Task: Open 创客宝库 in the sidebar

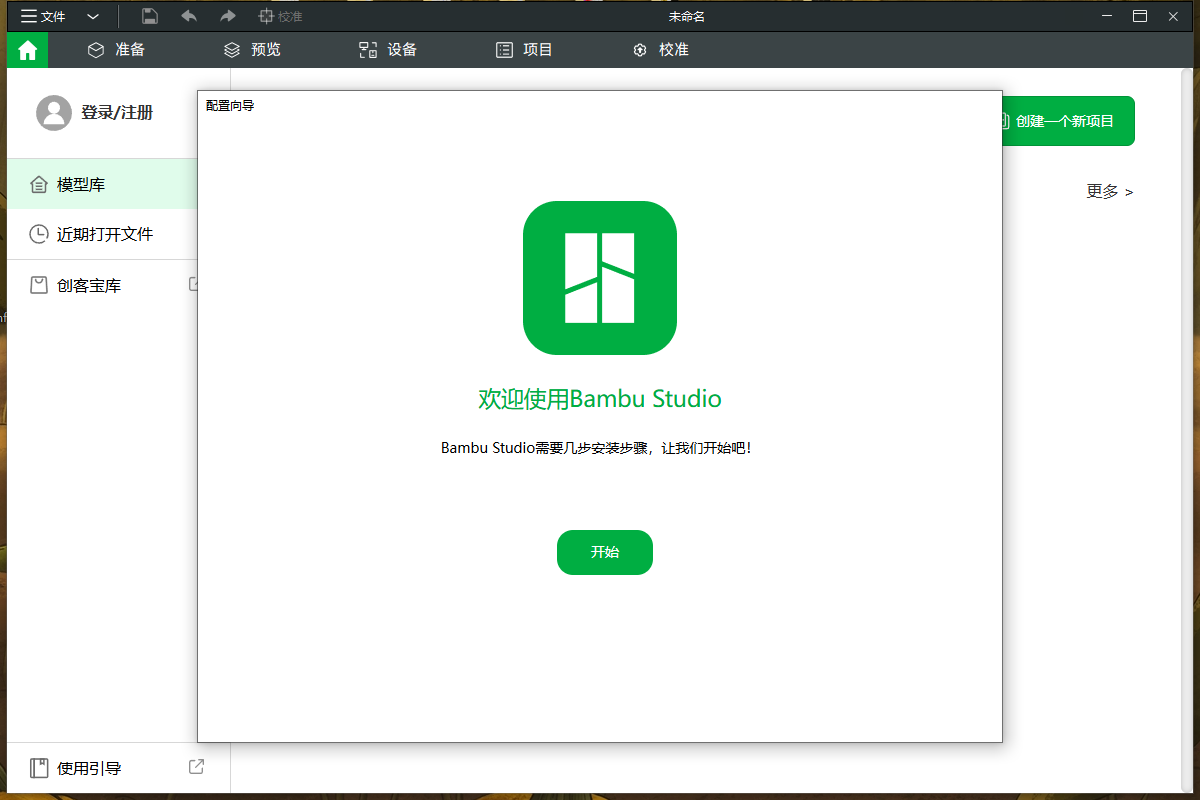Action: [x=102, y=285]
